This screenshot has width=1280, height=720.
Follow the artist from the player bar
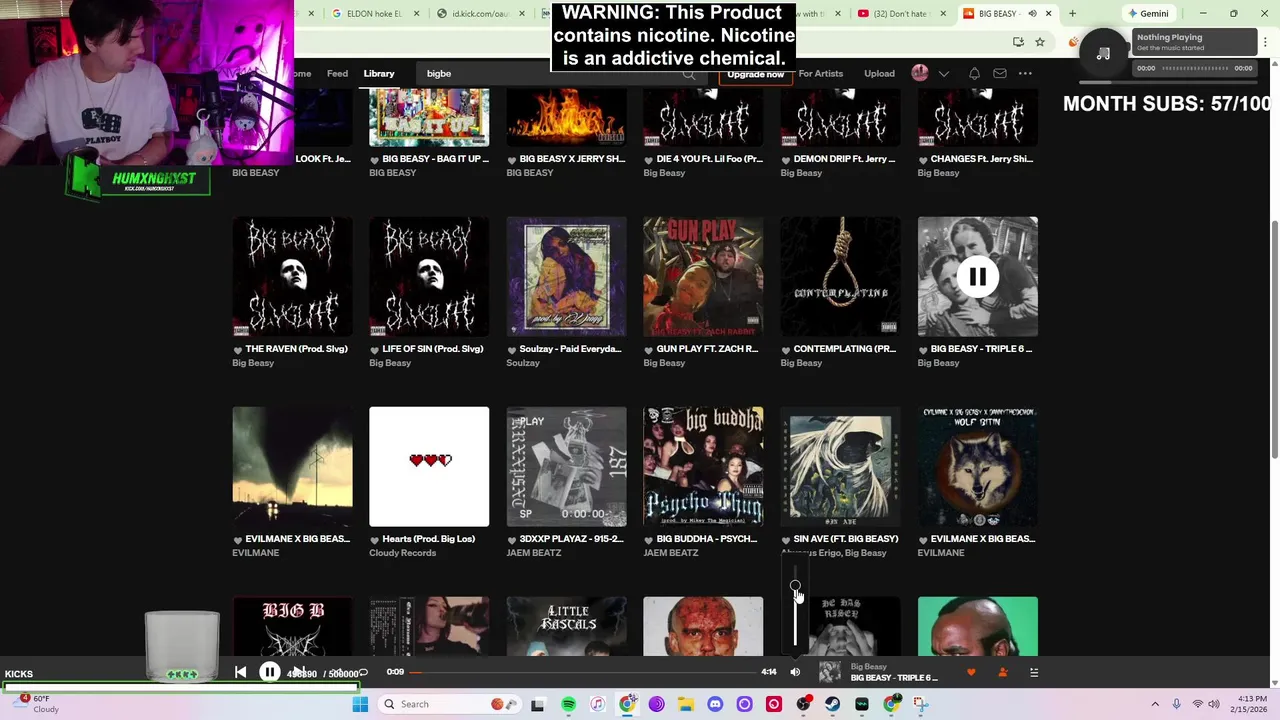[1002, 672]
